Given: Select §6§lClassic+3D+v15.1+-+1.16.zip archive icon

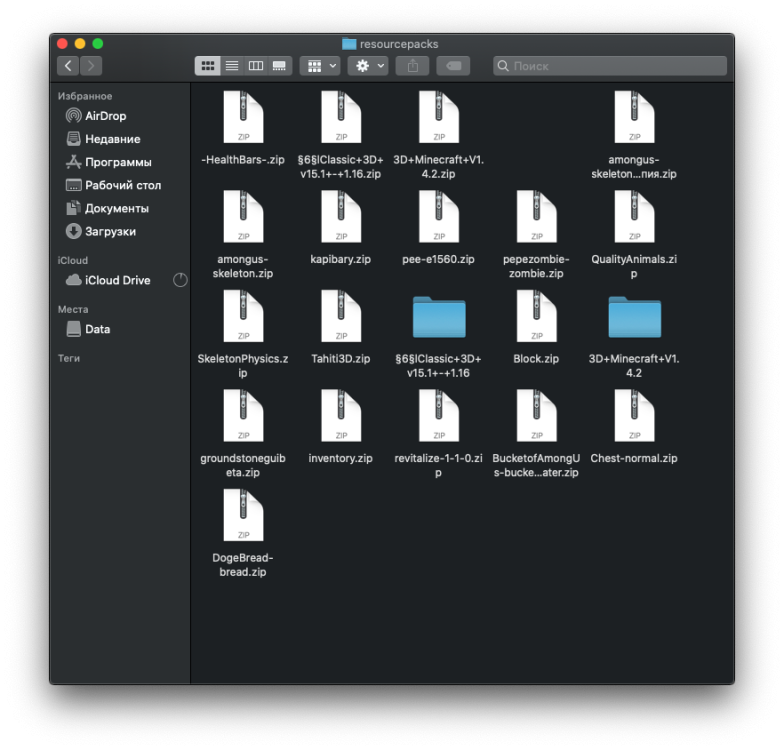Looking at the screenshot, I should (340, 117).
